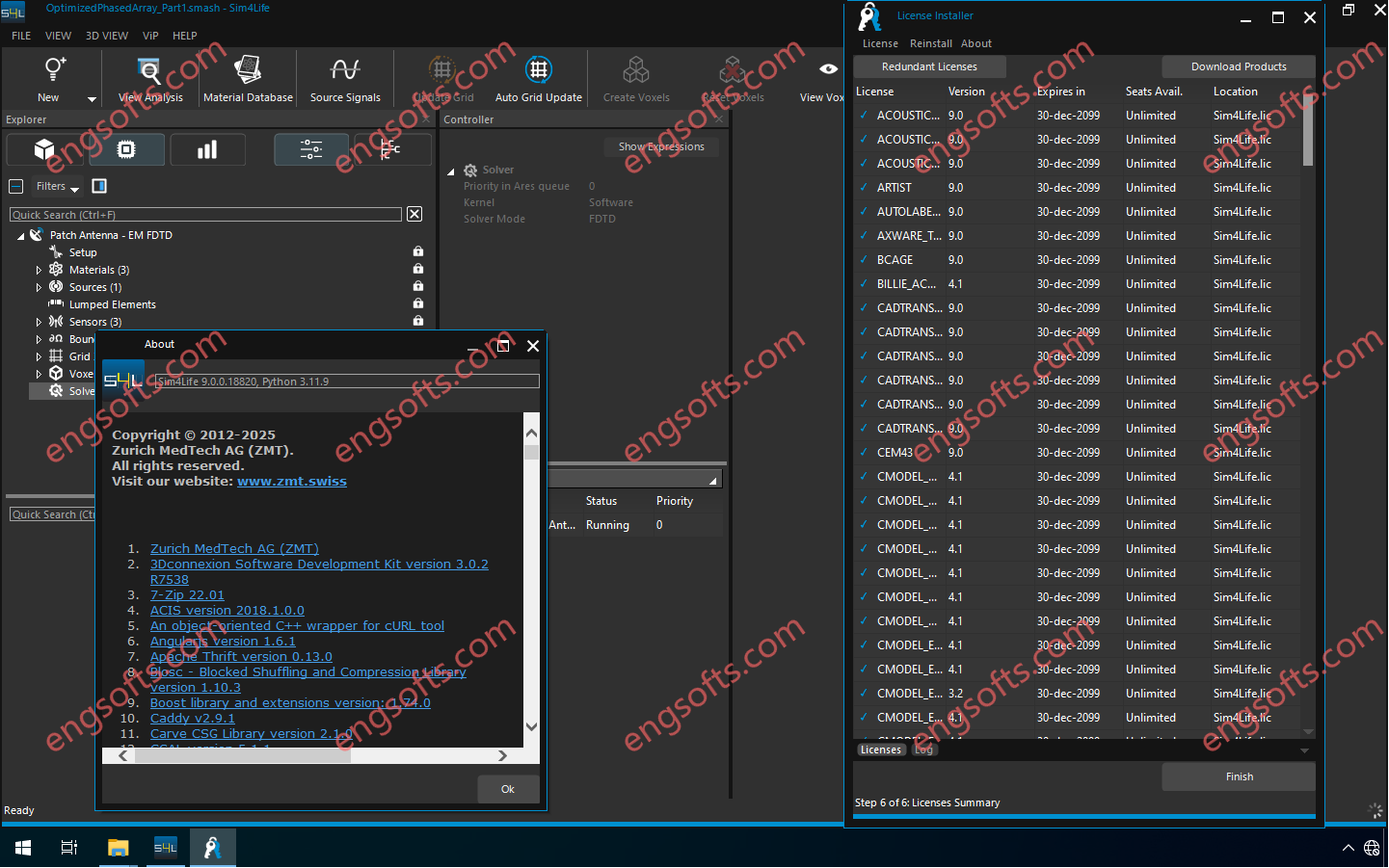Toggle Auto Grid Update
Screen dimensions: 1389x868
[539, 78]
